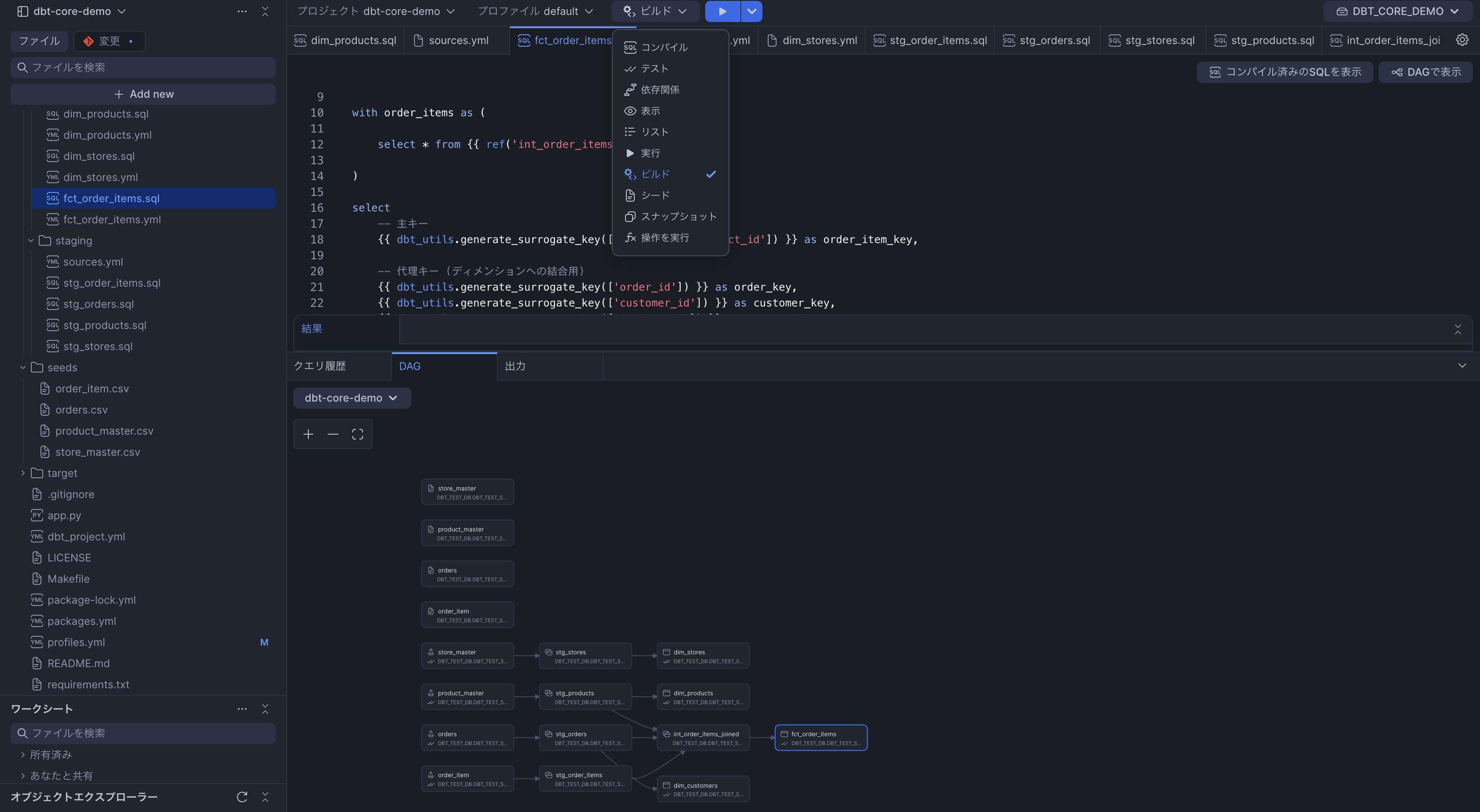
Task: Collapse the seeds folder
Action: (x=23, y=368)
